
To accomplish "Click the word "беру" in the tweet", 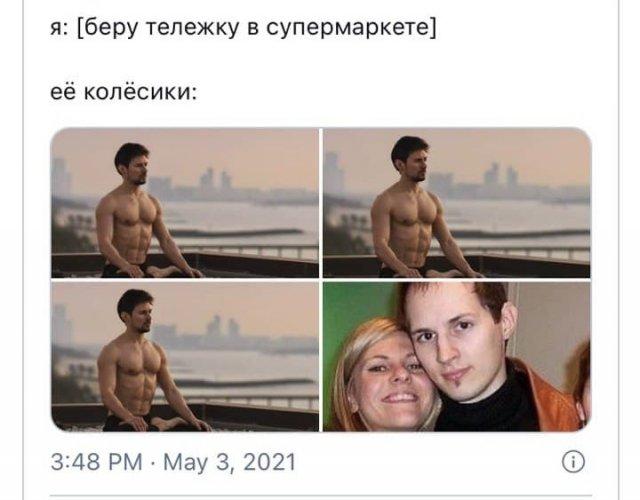I will point(106,28).
